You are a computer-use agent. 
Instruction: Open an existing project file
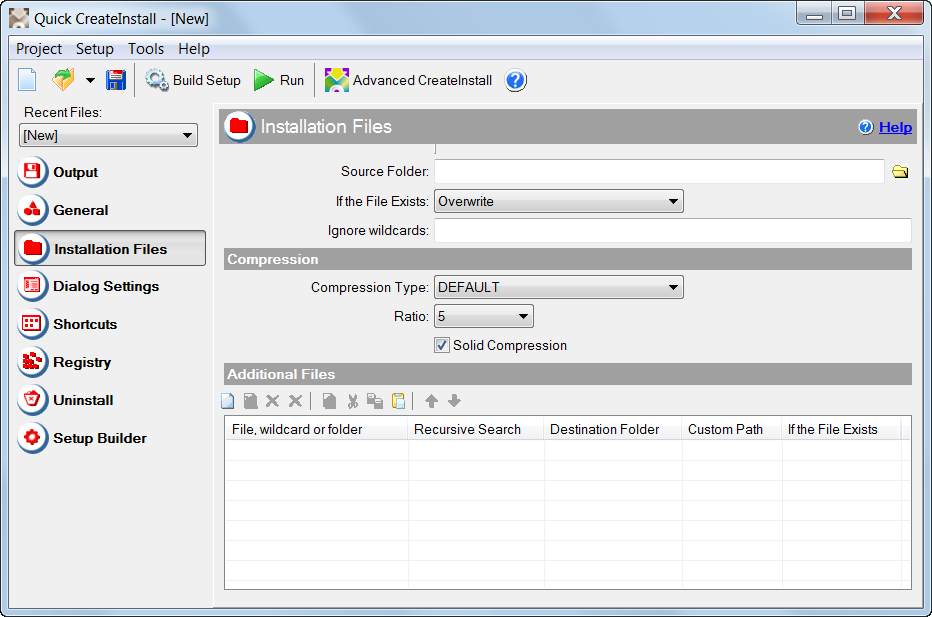[x=64, y=80]
